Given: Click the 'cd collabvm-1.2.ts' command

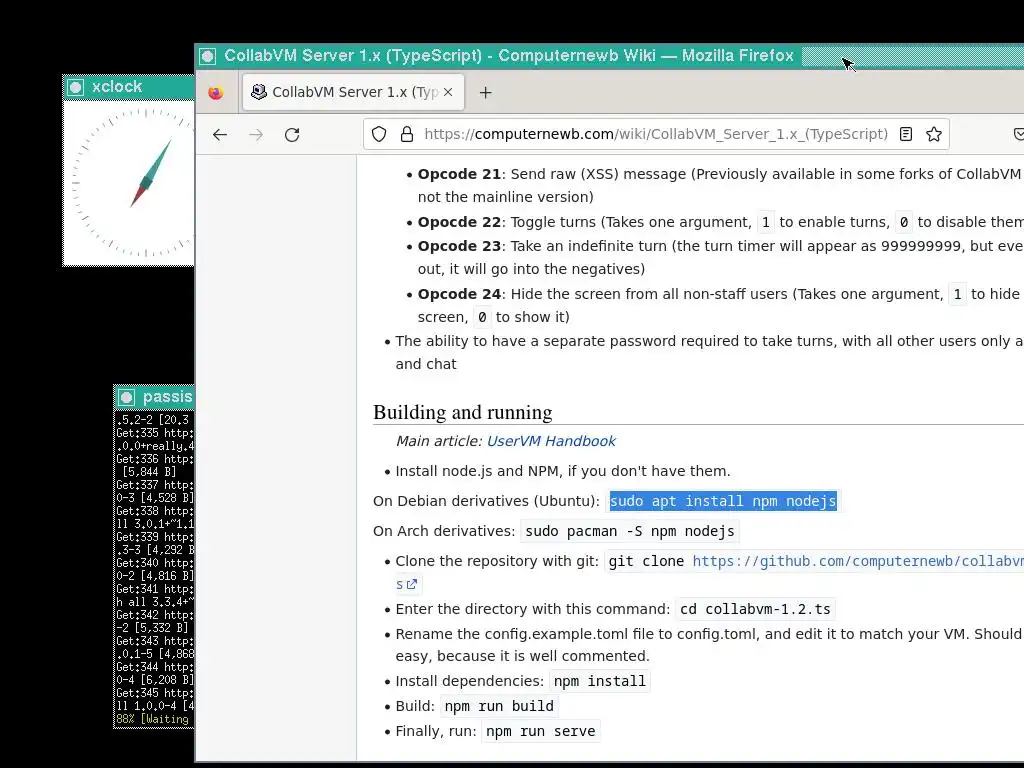Looking at the screenshot, I should point(755,609).
